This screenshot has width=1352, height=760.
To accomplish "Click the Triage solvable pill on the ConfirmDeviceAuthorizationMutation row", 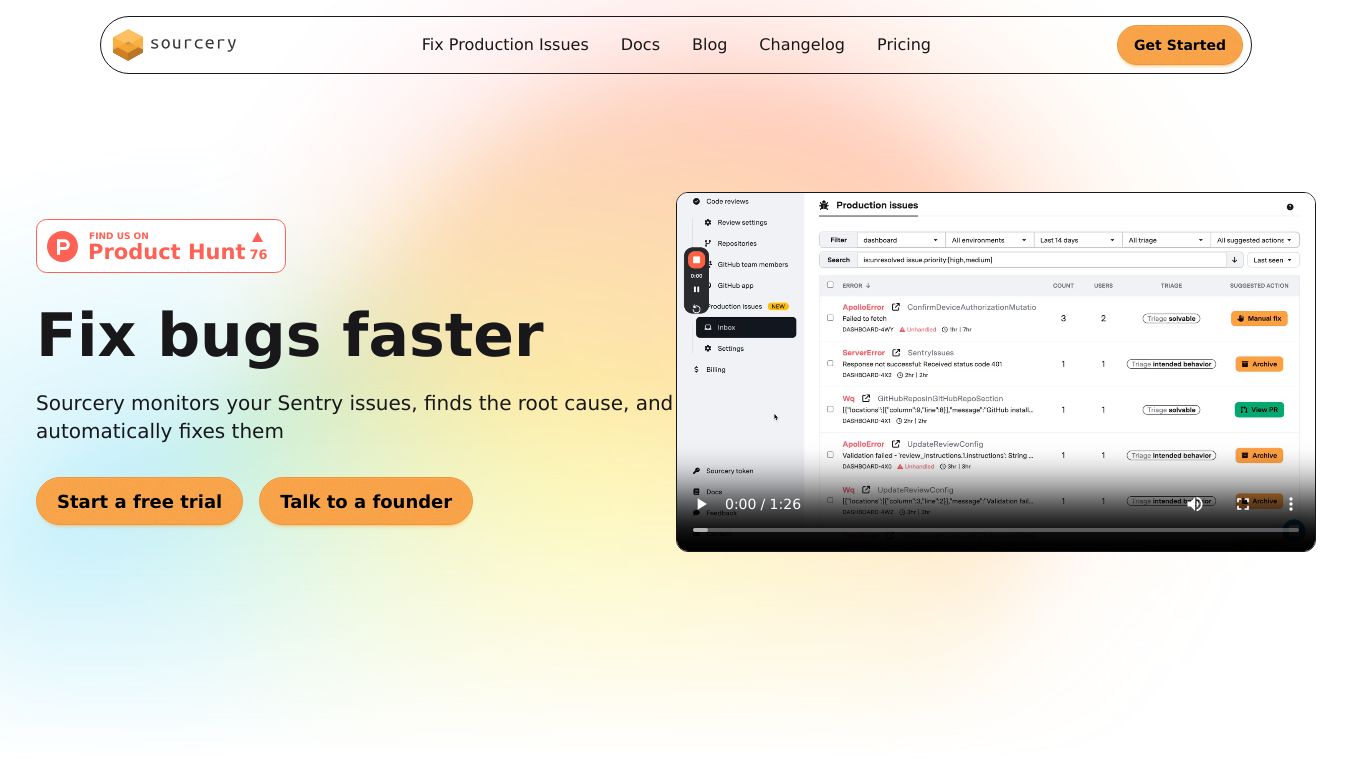I will [x=1171, y=319].
